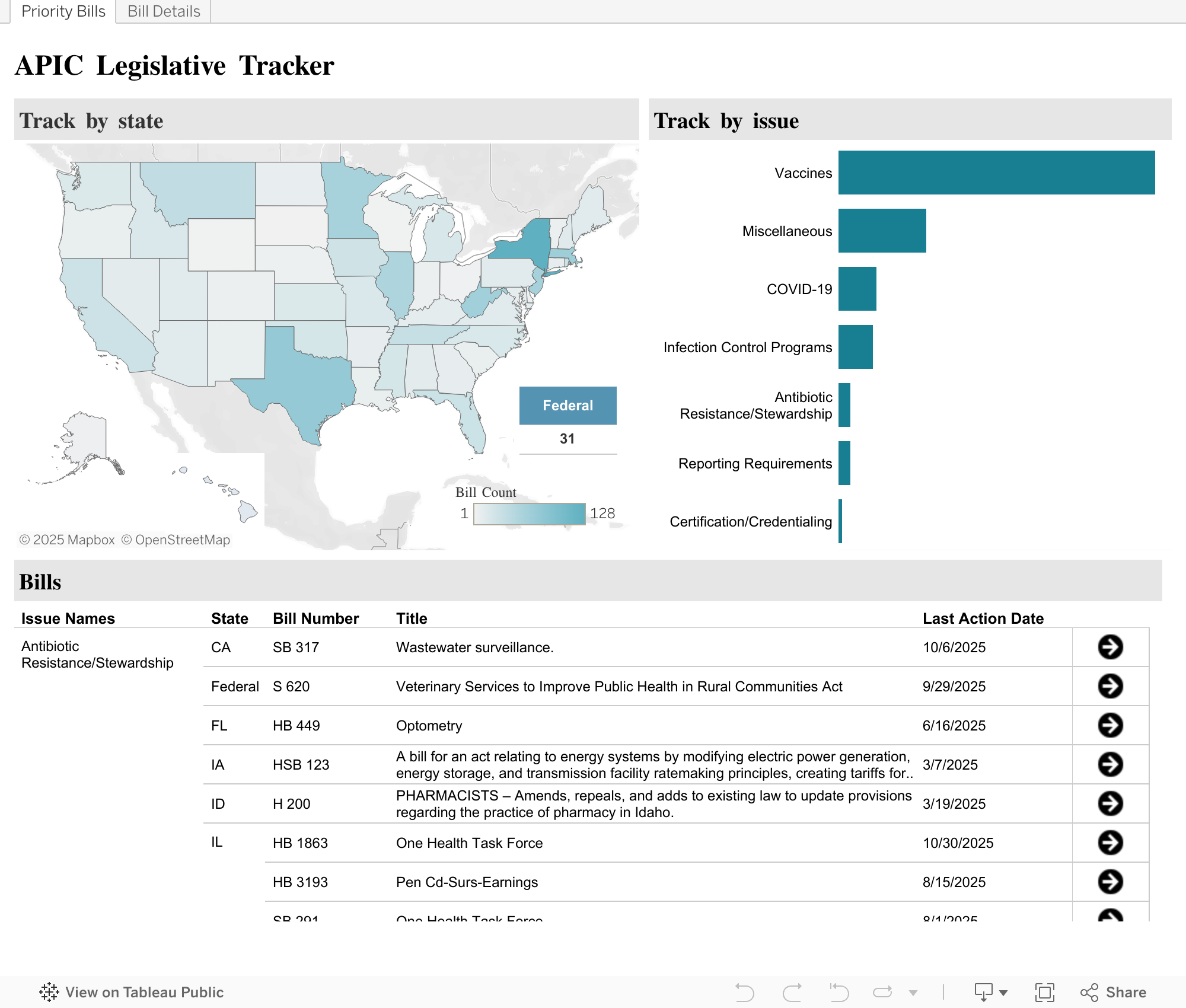This screenshot has height=1008, width=1186.
Task: Click the undo arrow in bottom toolbar
Action: pos(745,992)
